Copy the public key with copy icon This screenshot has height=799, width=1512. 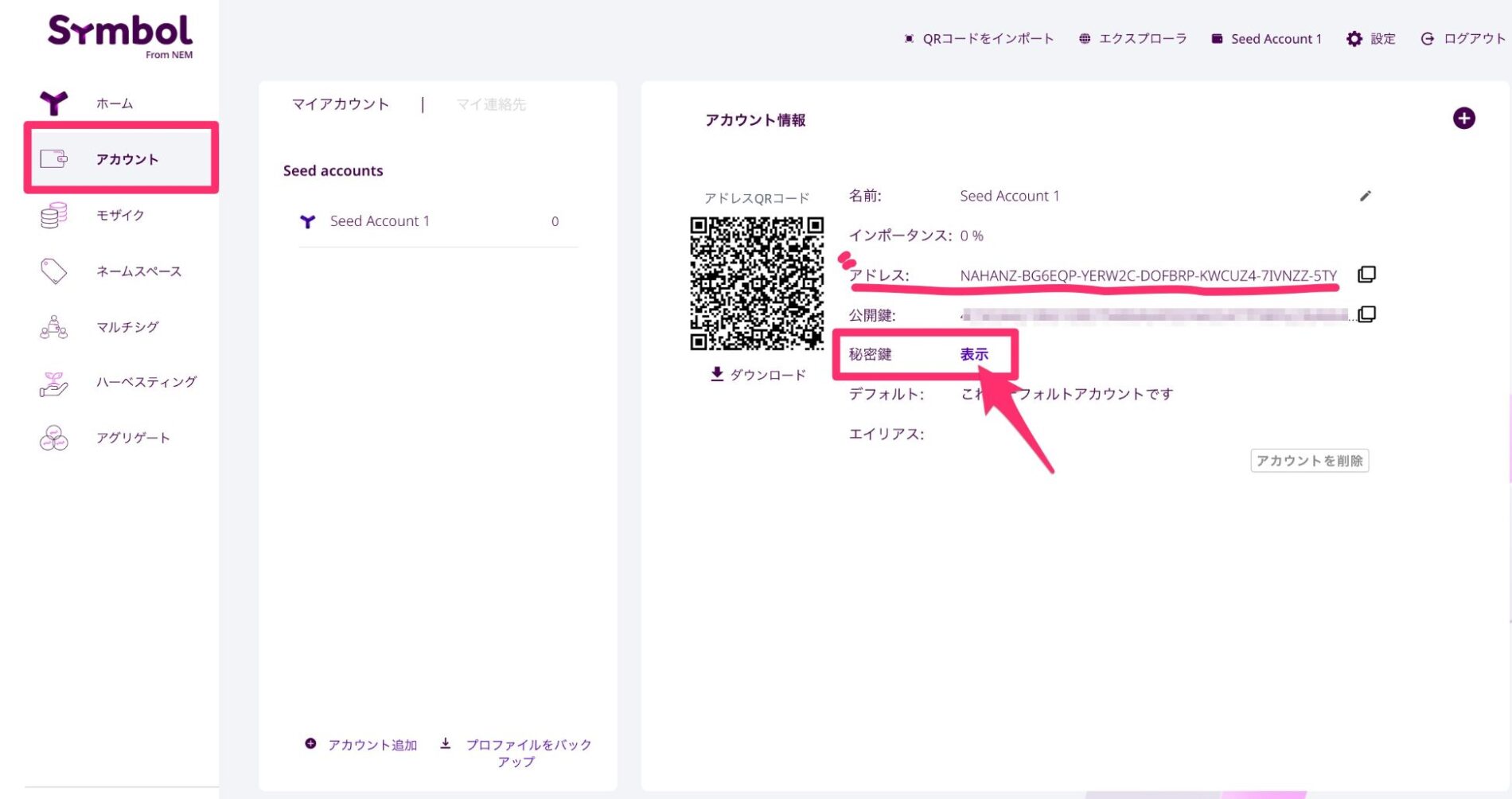1366,314
